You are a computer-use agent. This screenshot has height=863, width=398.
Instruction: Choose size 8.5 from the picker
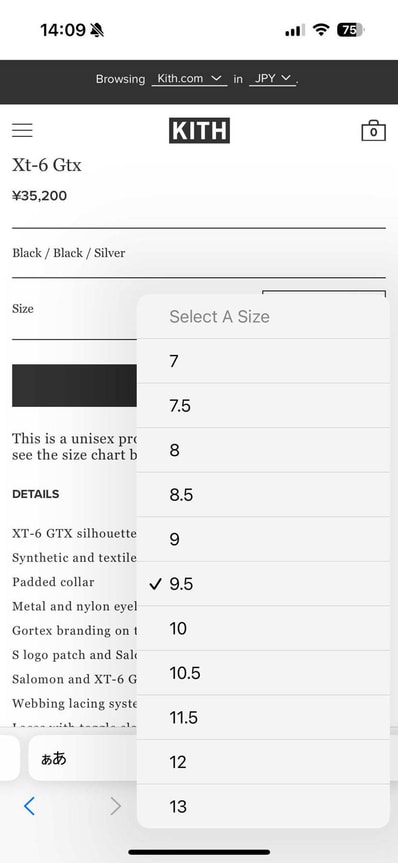coord(263,495)
